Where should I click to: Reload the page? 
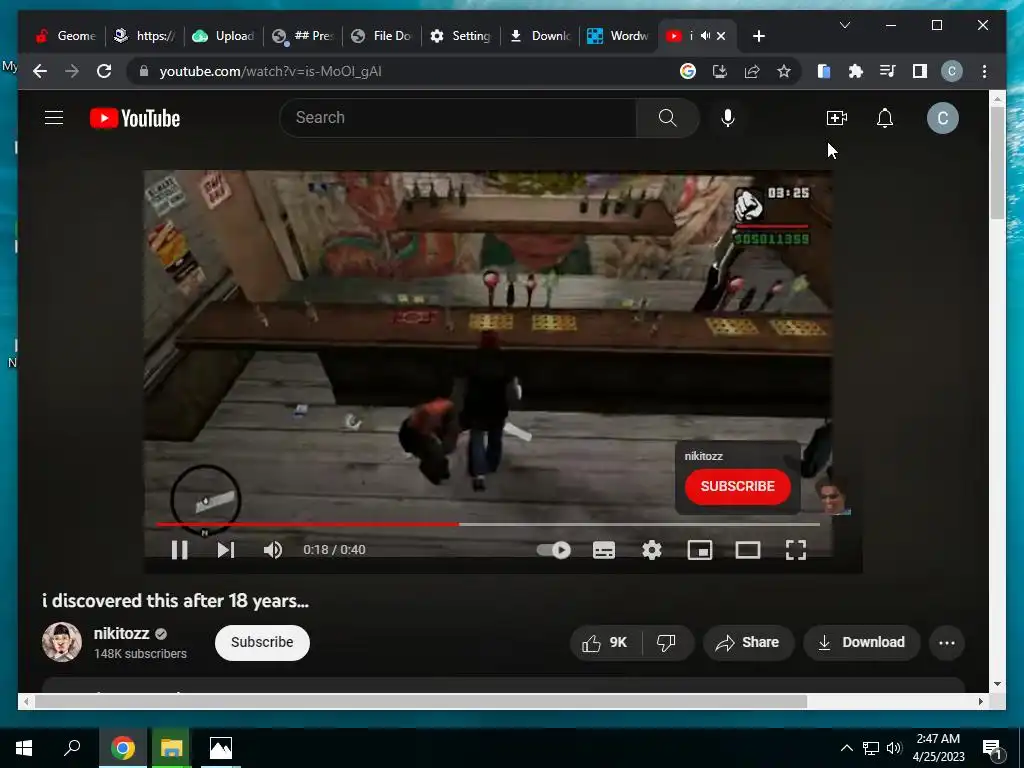[104, 71]
